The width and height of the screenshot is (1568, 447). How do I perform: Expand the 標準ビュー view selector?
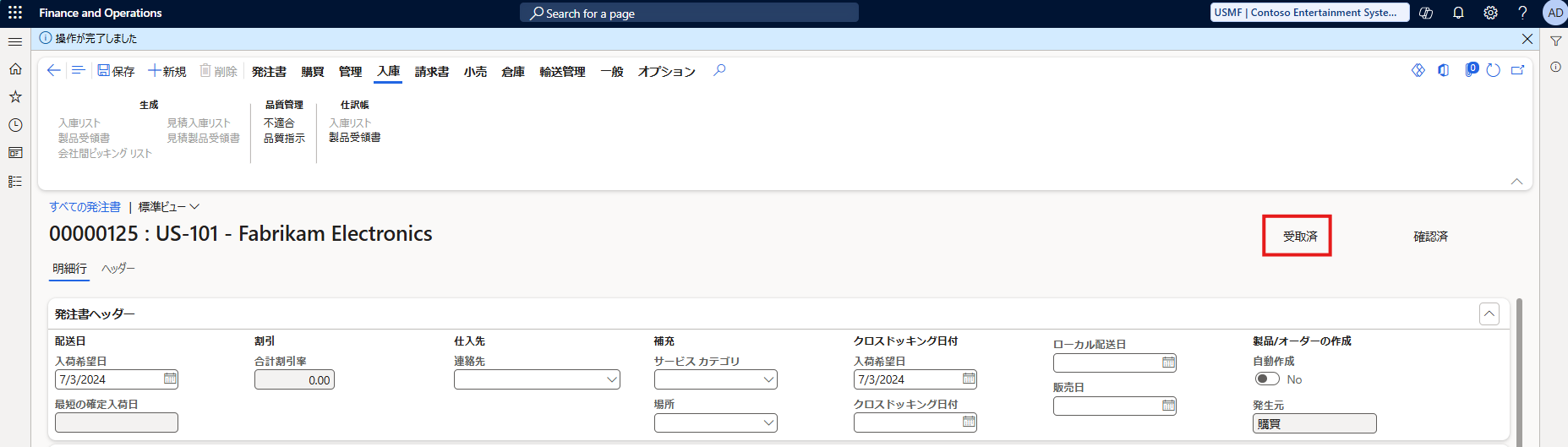[x=169, y=207]
